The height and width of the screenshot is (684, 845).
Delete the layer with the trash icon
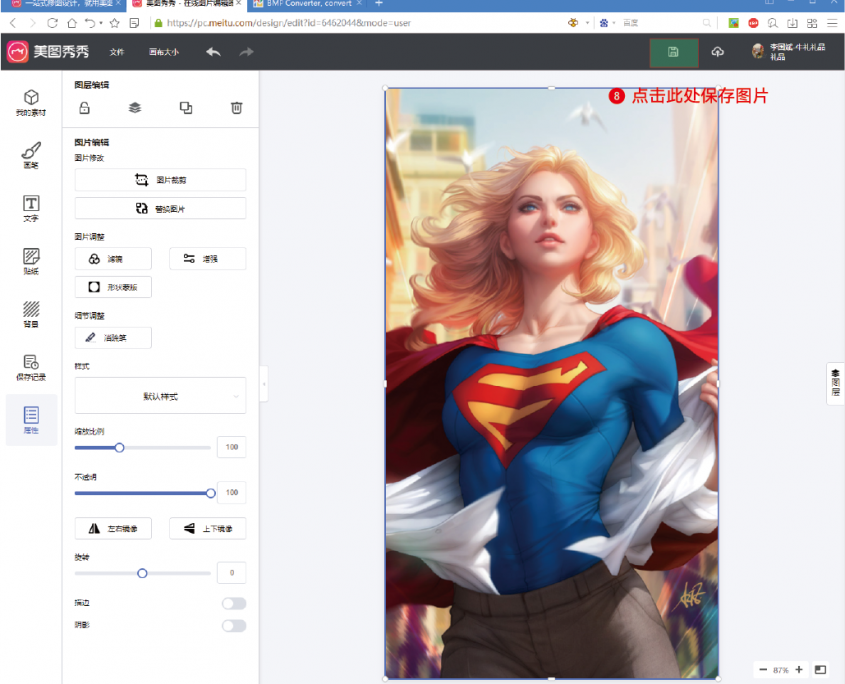[x=237, y=108]
